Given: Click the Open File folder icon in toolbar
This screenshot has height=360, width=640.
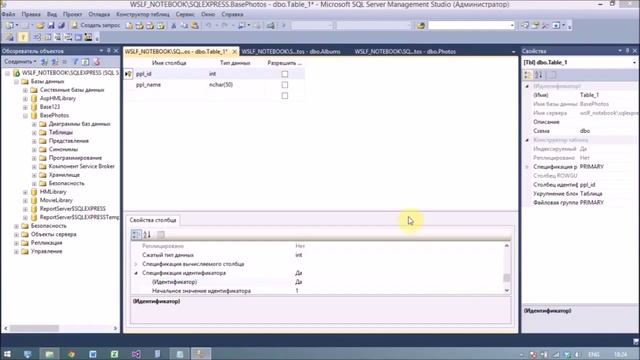Looking at the screenshot, I should (x=40, y=25).
